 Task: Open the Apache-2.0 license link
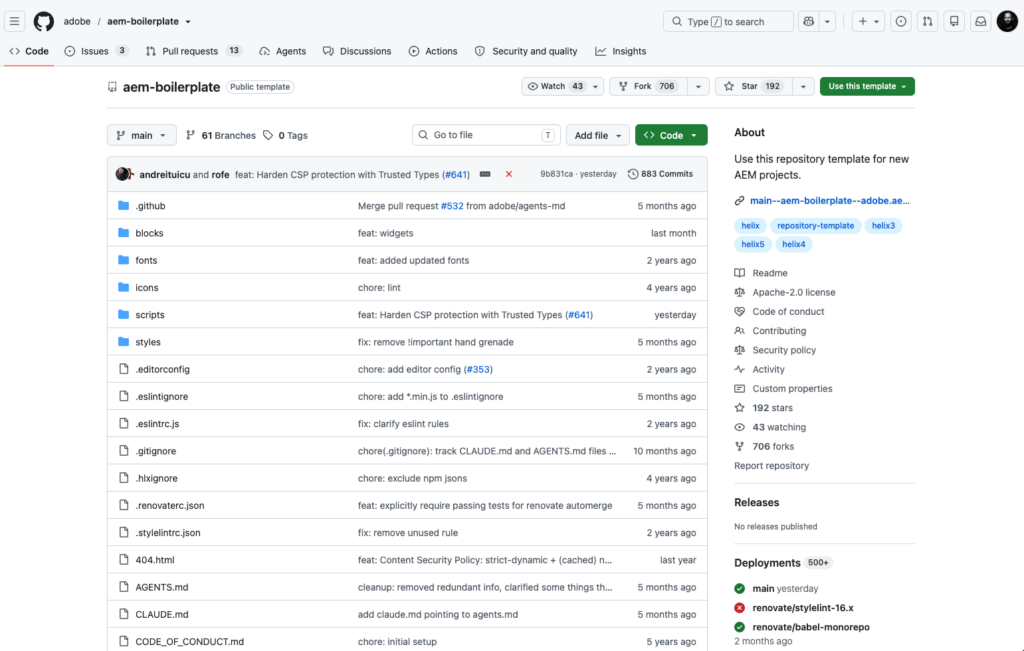point(793,293)
